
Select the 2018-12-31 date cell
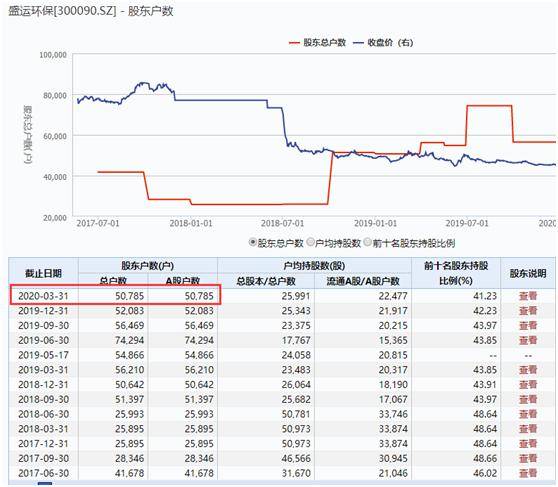pyautogui.click(x=43, y=384)
